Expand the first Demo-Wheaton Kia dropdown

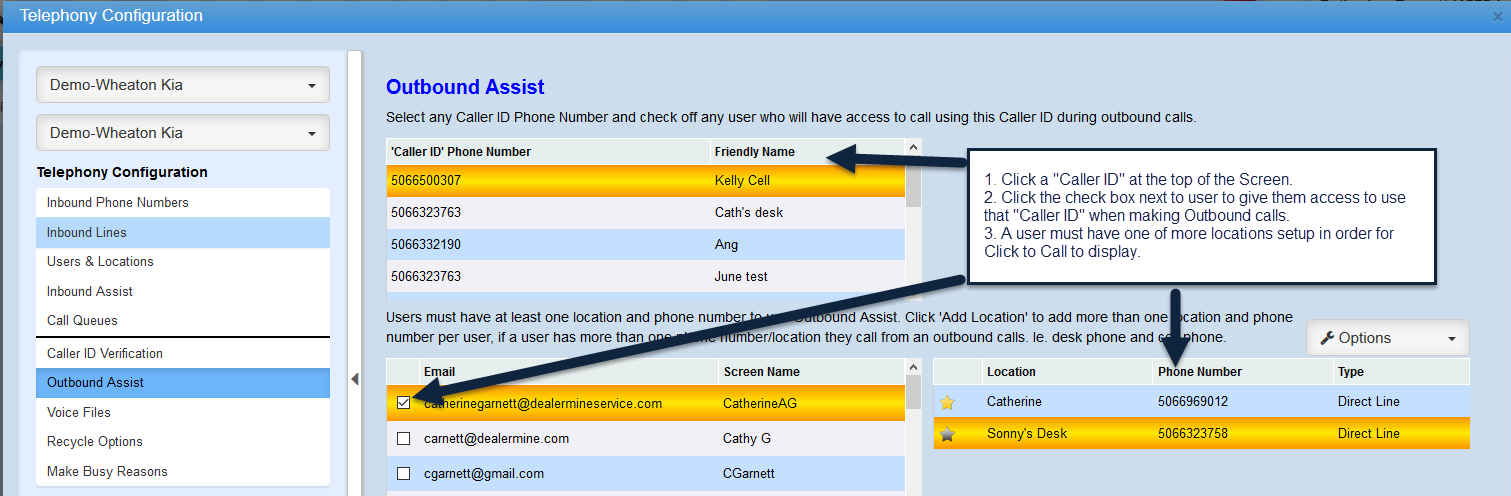coord(183,85)
